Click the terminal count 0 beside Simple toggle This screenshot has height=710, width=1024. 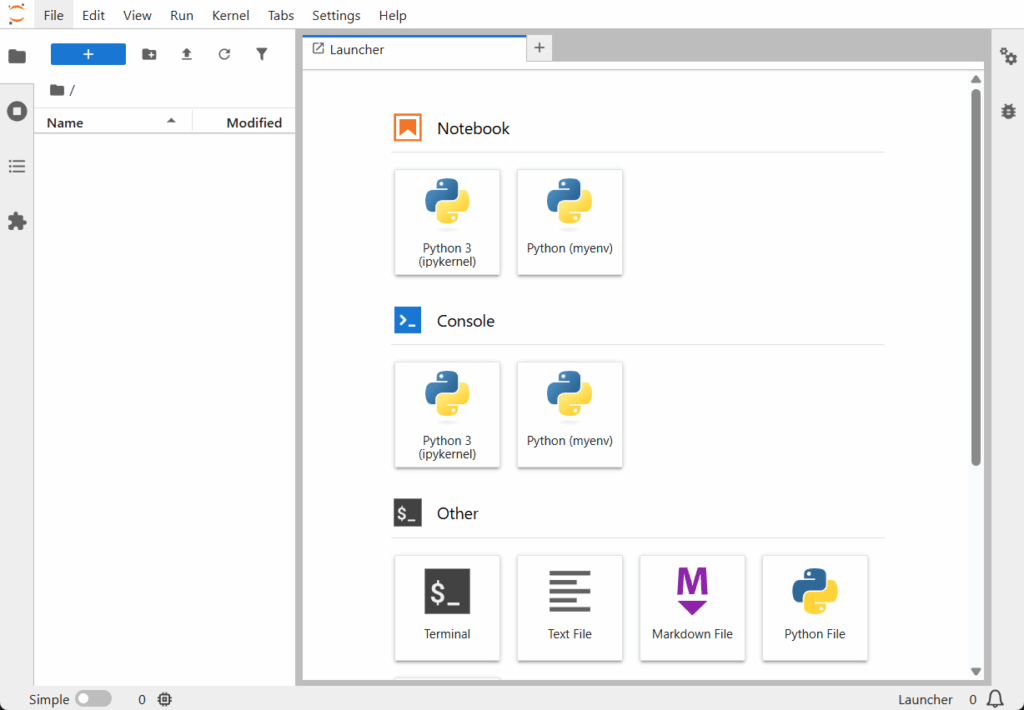(x=142, y=700)
